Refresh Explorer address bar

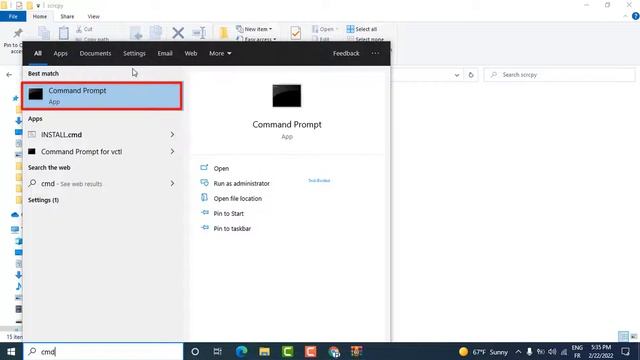[471, 75]
